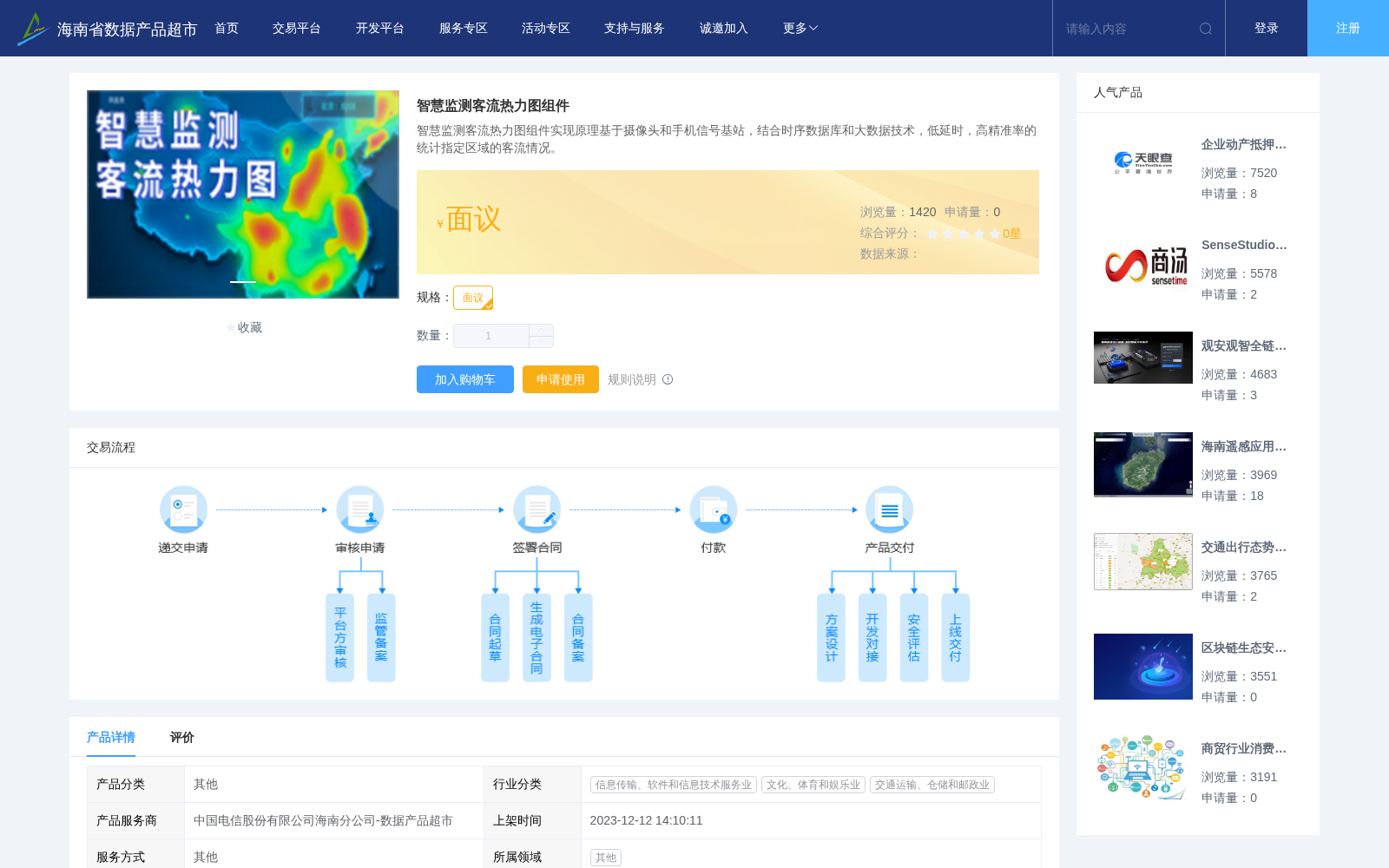Click the 收藏 star icon

coord(231,327)
